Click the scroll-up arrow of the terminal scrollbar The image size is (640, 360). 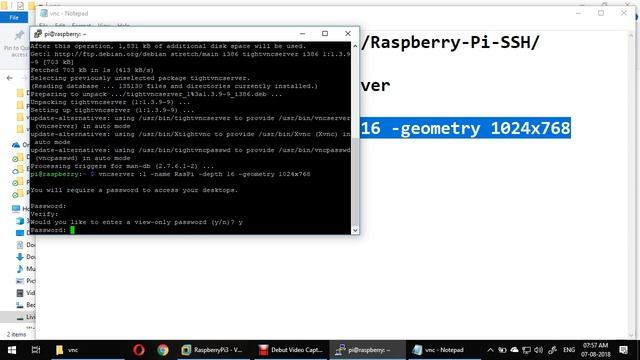pyautogui.click(x=355, y=46)
